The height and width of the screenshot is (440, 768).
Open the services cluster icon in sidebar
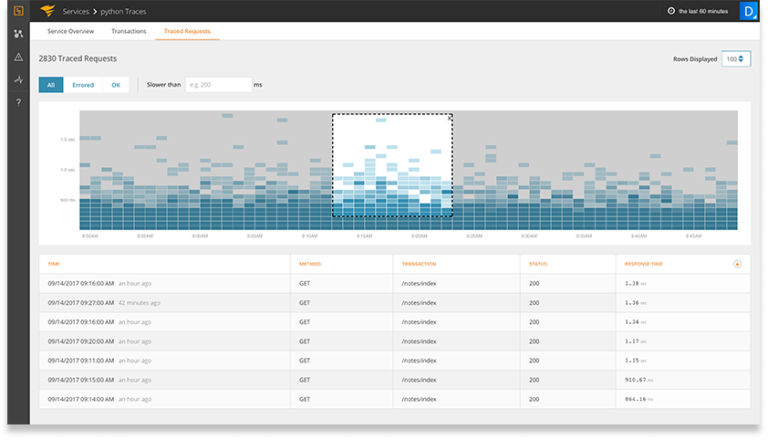(18, 34)
